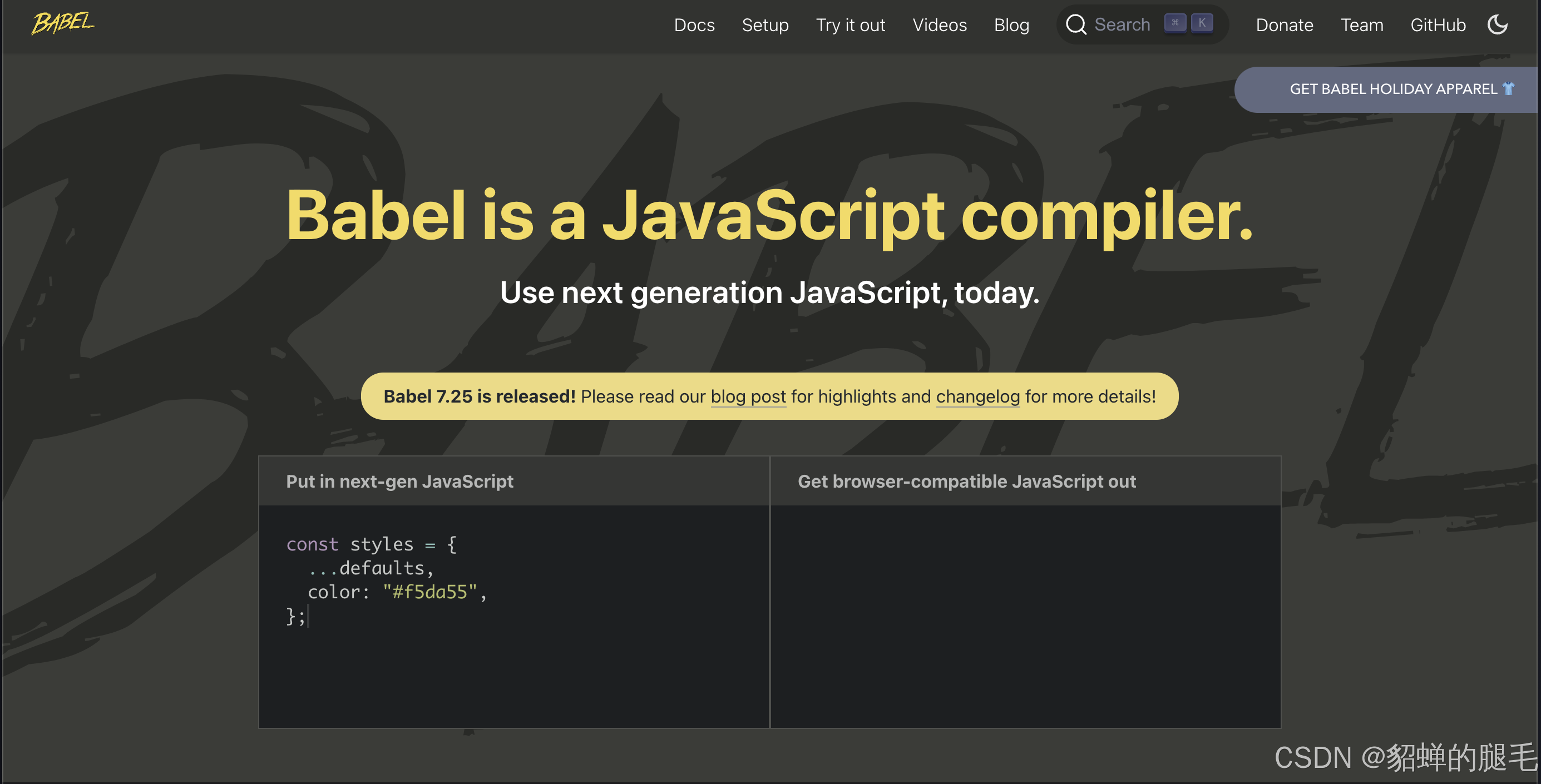Click the t-shirt icon in apparel banner
The width and height of the screenshot is (1541, 784).
[1508, 88]
